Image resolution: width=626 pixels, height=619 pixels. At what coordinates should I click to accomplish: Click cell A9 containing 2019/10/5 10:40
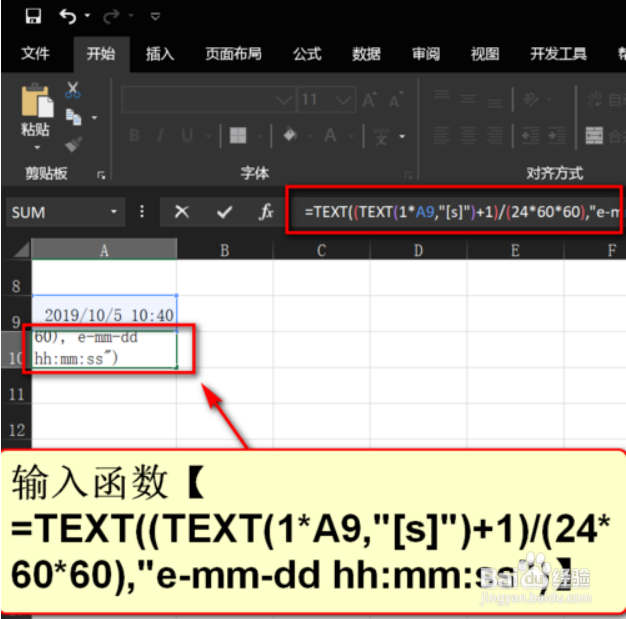[105, 313]
